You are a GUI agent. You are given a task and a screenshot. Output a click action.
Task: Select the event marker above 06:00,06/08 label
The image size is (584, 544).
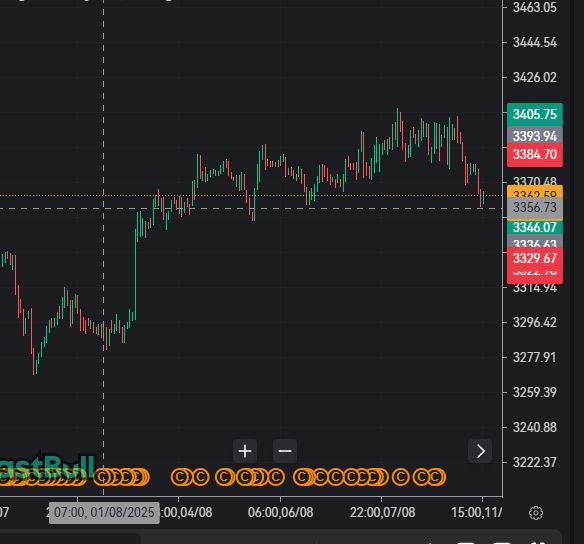(276, 477)
